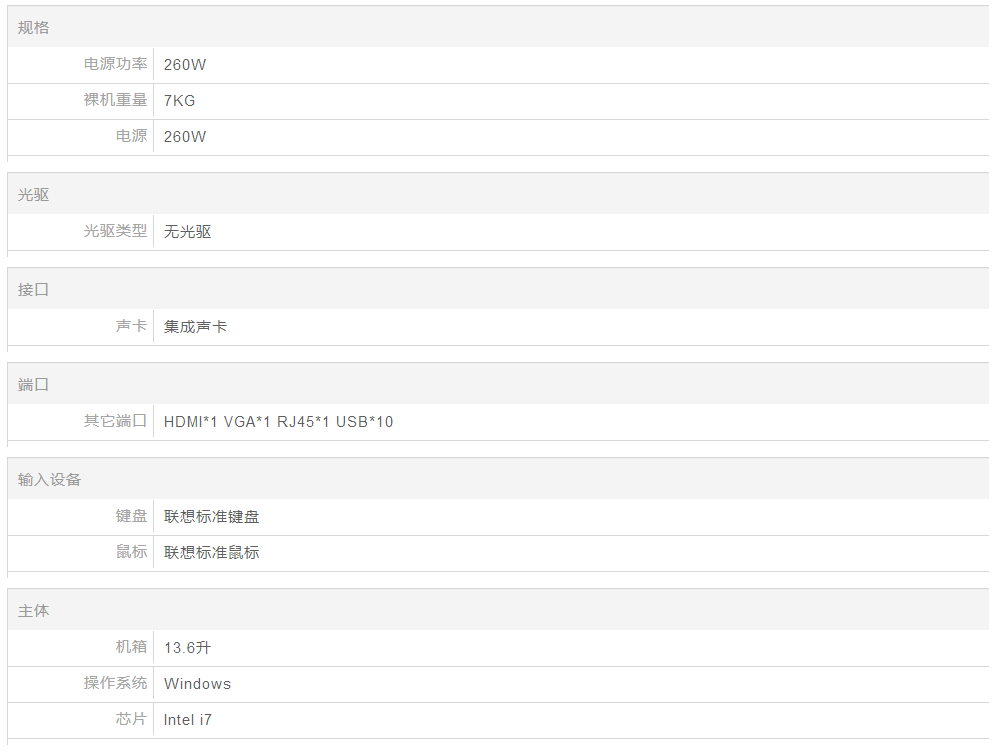Image resolution: width=1006 pixels, height=754 pixels.
Task: Select the Intel i7 chip value
Action: pyautogui.click(x=188, y=720)
